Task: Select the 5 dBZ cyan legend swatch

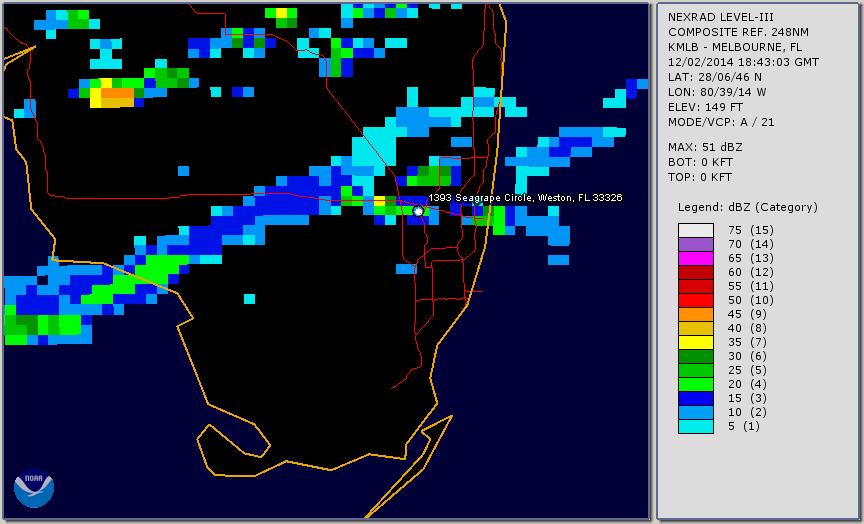Action: (696, 426)
